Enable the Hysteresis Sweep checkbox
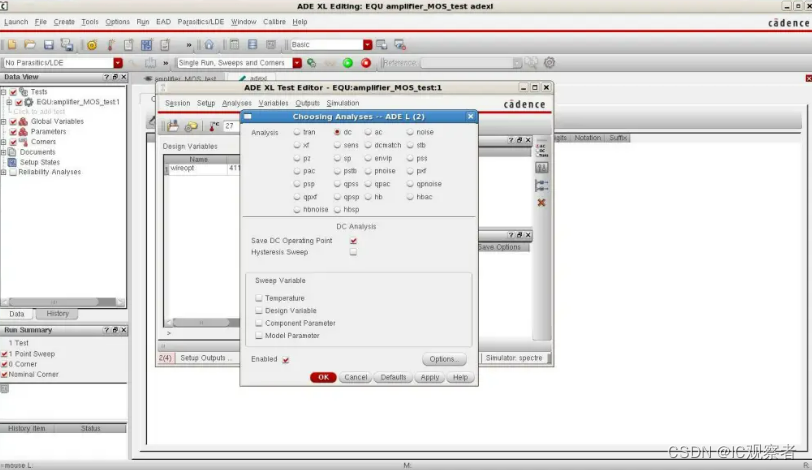Screen dimensions: 812x470 pos(353,252)
